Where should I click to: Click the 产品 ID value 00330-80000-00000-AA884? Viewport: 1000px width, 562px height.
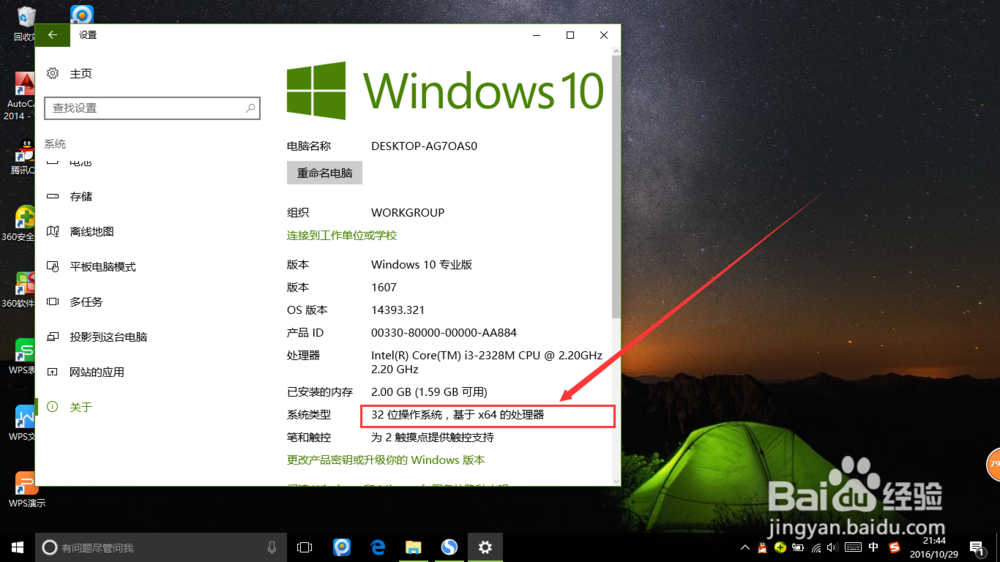pos(444,333)
